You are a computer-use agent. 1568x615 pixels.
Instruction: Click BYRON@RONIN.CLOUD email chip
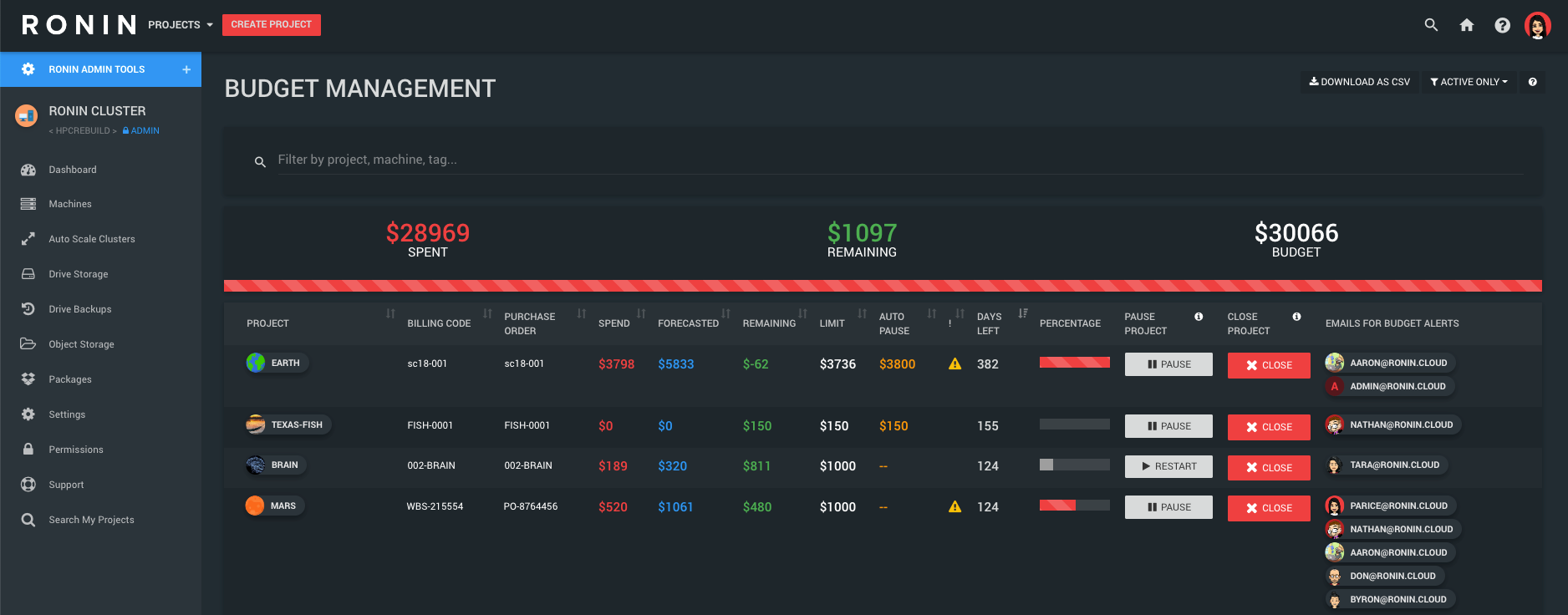[x=1389, y=600]
